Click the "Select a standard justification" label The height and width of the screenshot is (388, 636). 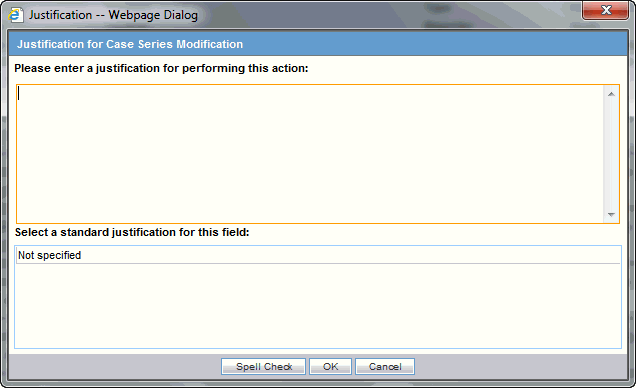coord(132,232)
